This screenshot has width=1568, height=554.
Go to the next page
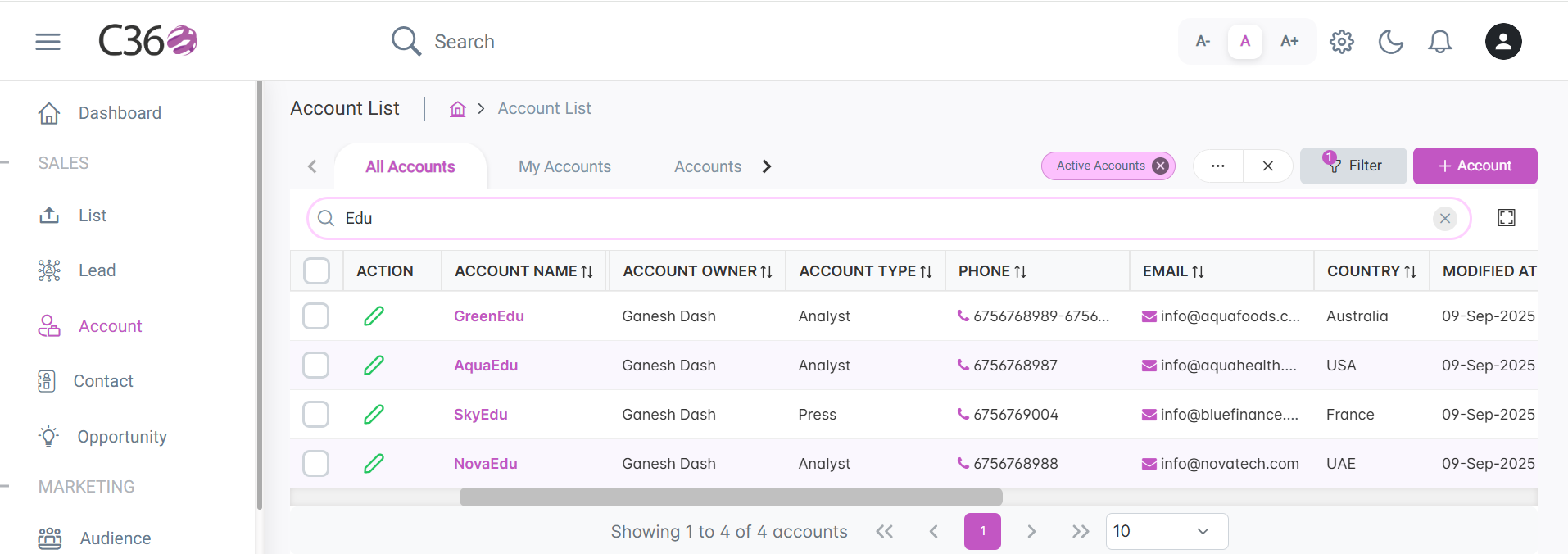click(1031, 531)
